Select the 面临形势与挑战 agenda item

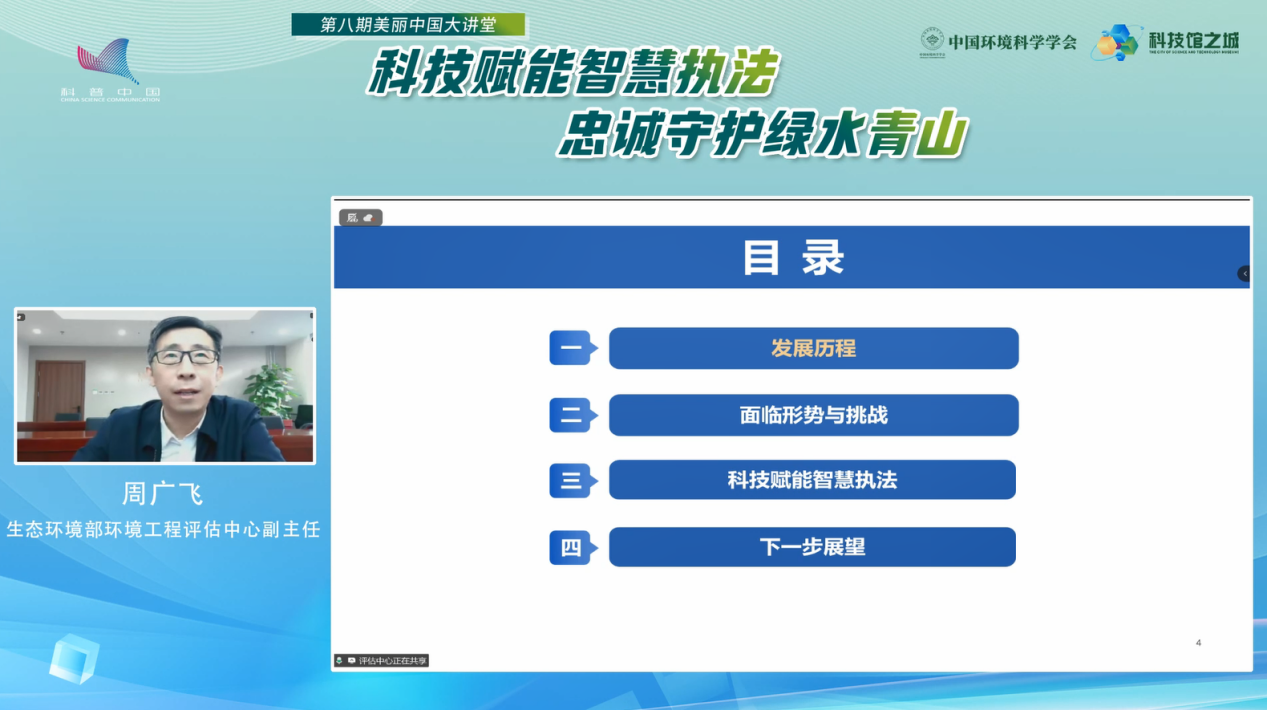coord(813,415)
